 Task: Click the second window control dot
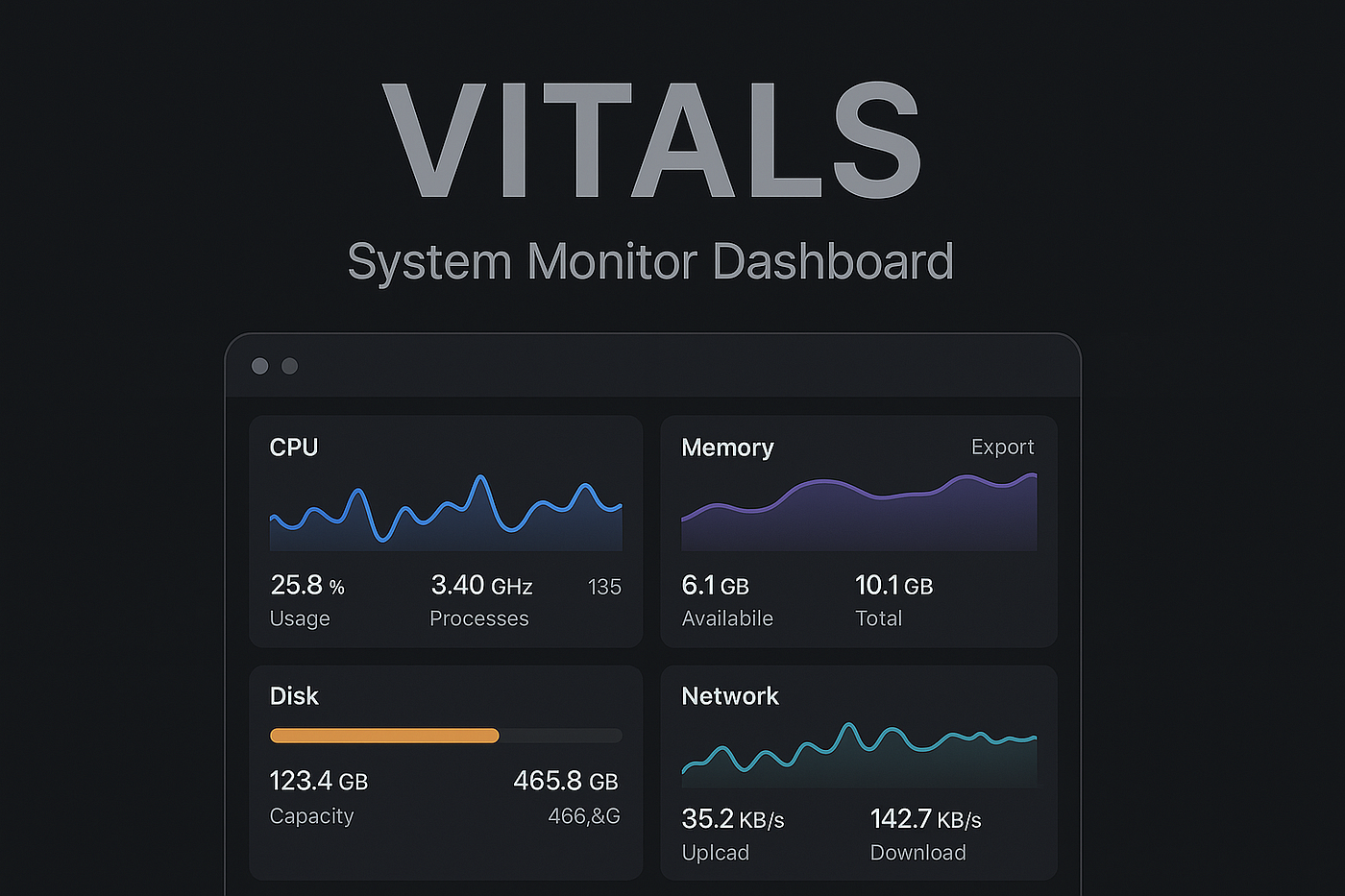tap(289, 366)
